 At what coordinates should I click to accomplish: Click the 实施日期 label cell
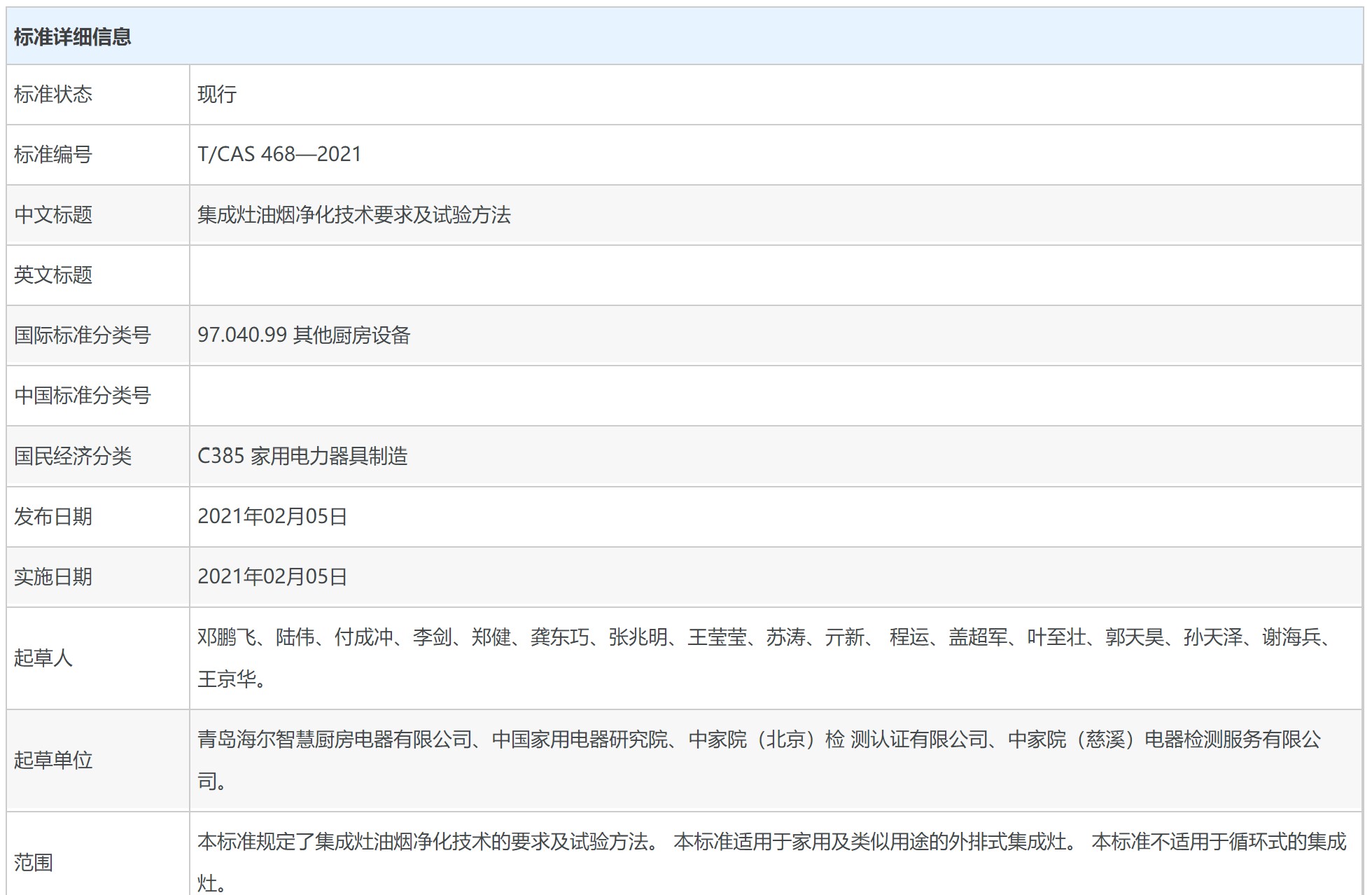tap(53, 577)
